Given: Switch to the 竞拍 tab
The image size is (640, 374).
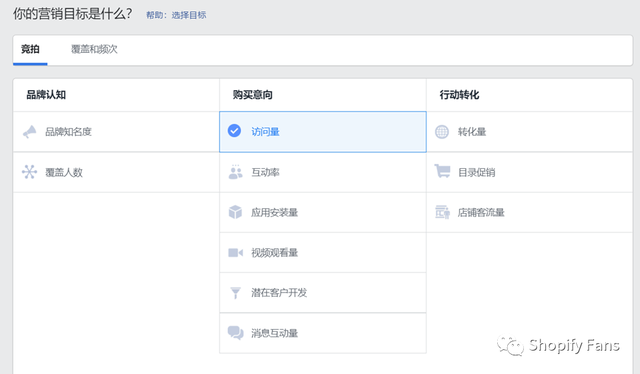Looking at the screenshot, I should (x=30, y=49).
